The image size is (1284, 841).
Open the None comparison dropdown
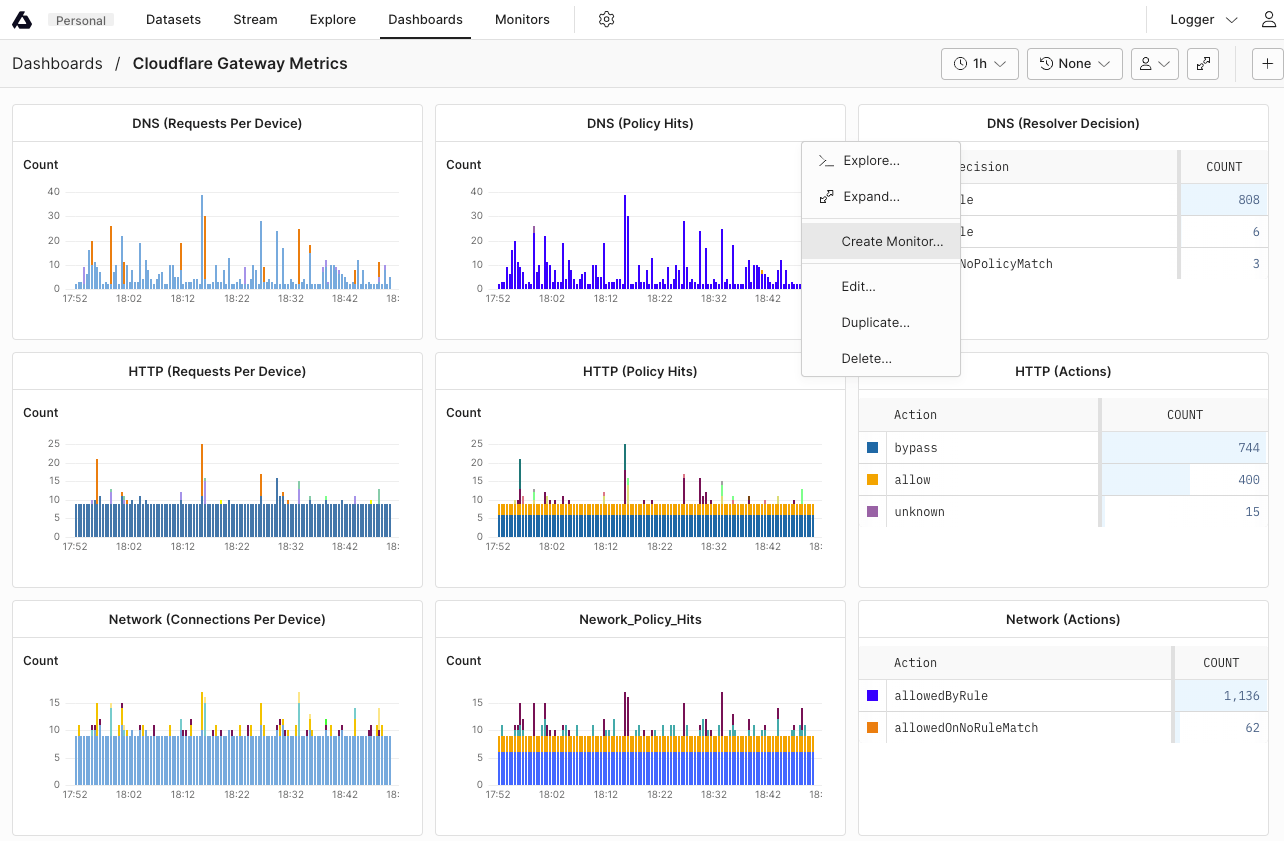(x=1075, y=63)
